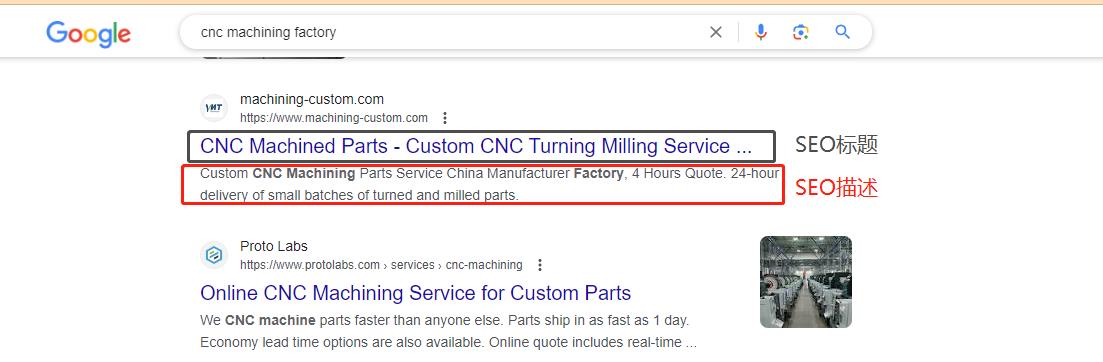Image resolution: width=1103 pixels, height=362 pixels.
Task: Click the blue magnifier search icon
Action: pos(843,32)
